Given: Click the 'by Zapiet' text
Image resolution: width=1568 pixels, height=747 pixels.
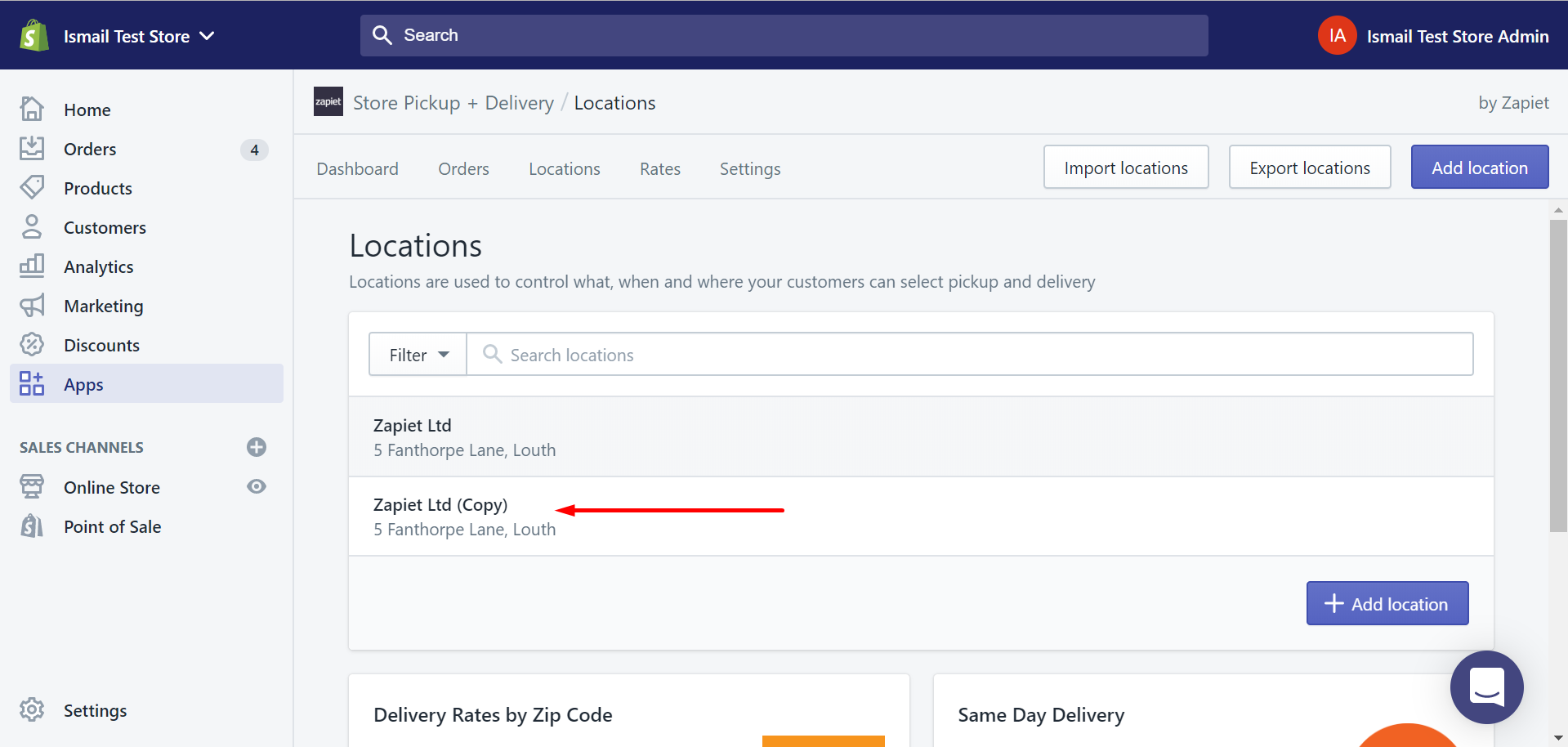Looking at the screenshot, I should [1513, 103].
